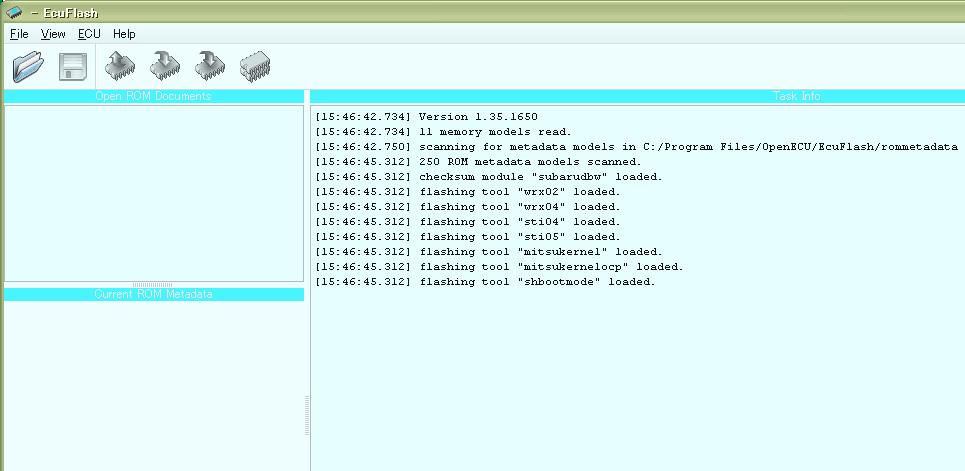Open the ECU menu
This screenshot has width=965, height=471.
pos(89,34)
